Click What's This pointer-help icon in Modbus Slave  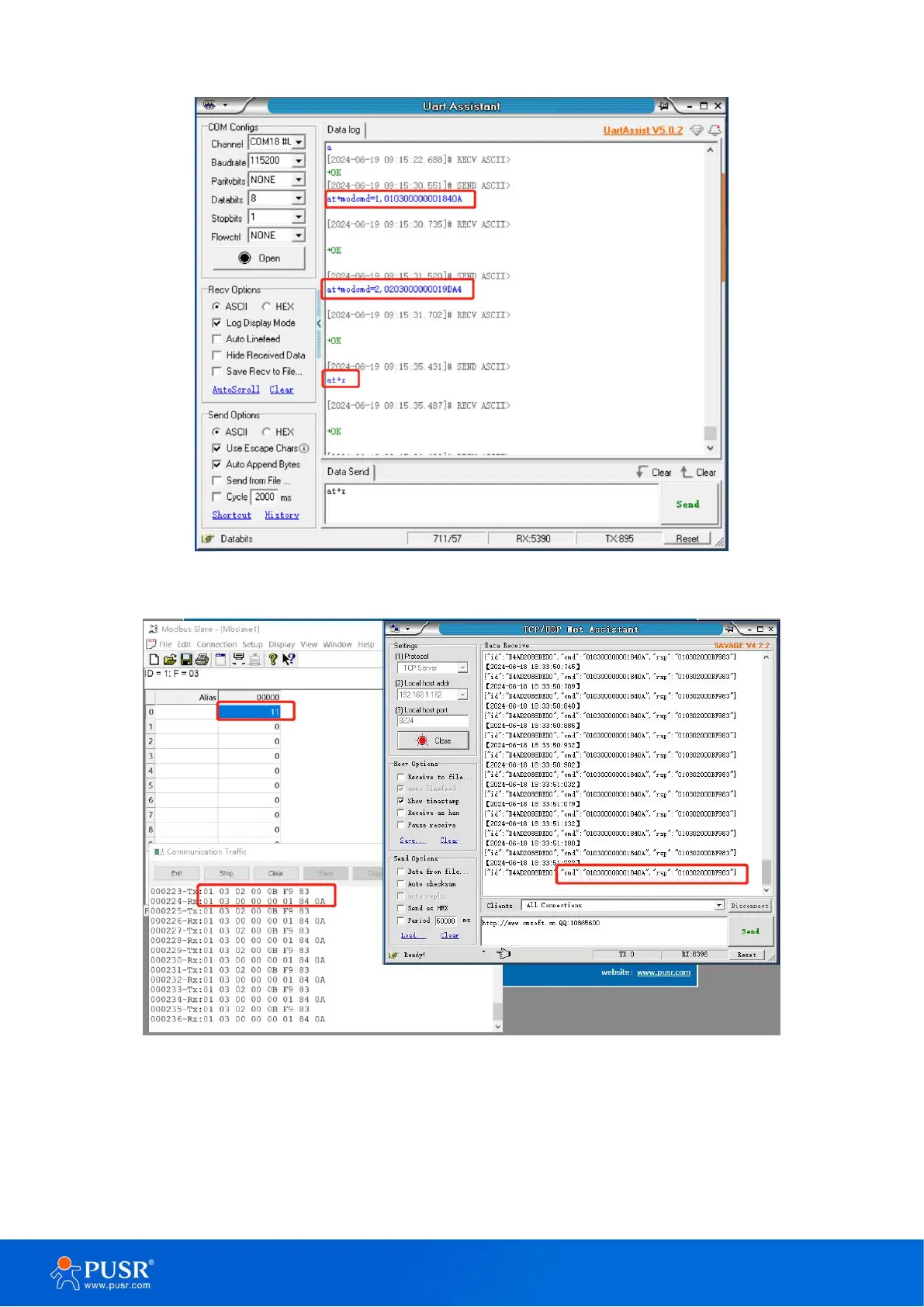(x=289, y=660)
